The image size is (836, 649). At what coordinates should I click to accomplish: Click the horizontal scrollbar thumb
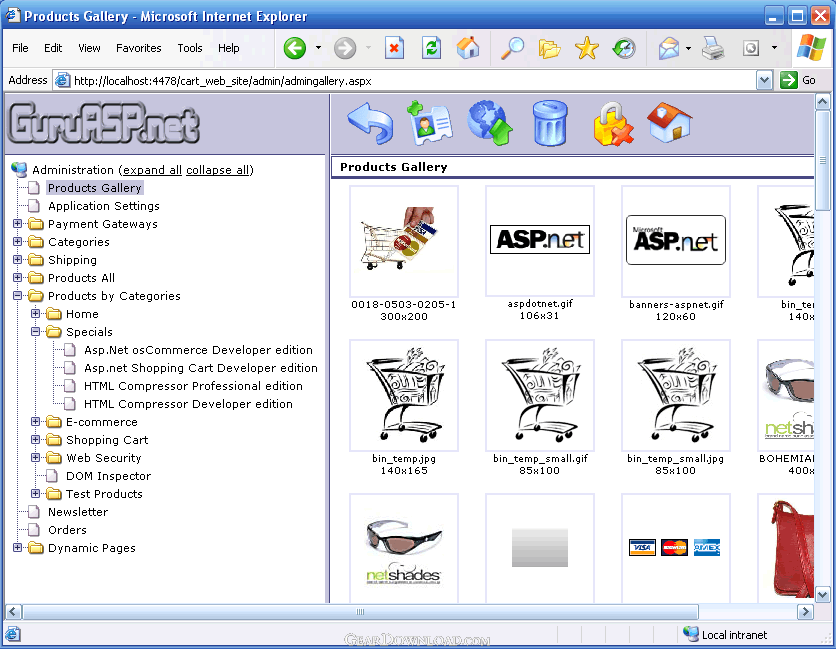tap(360, 611)
